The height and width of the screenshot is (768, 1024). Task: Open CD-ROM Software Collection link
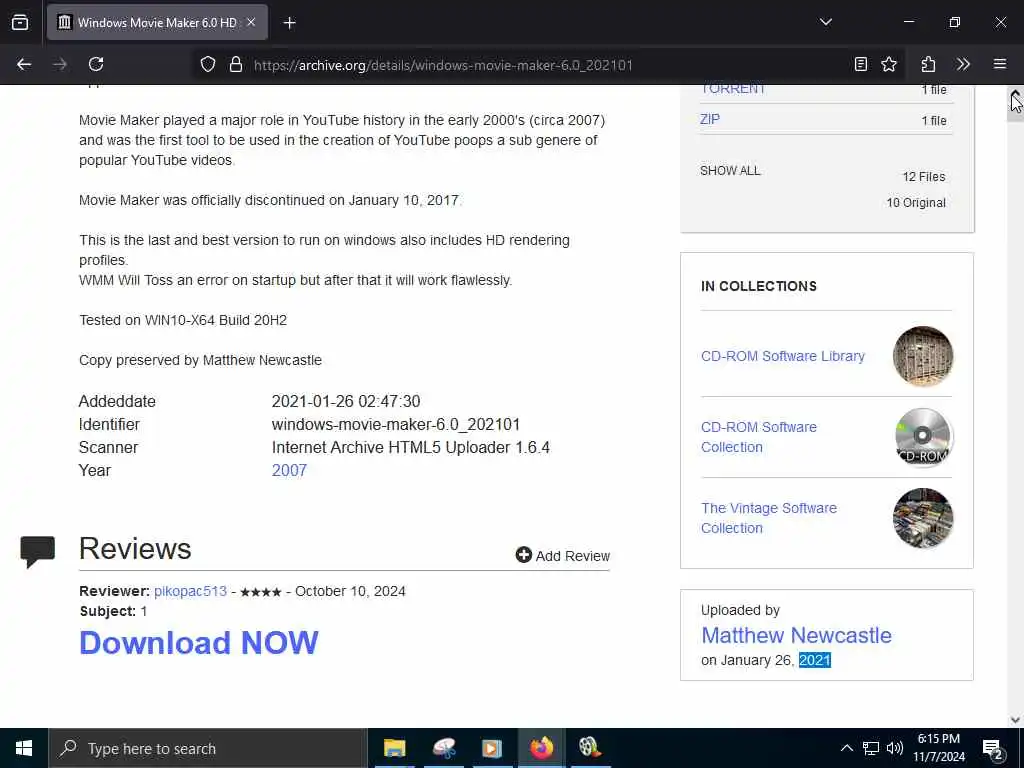click(759, 437)
